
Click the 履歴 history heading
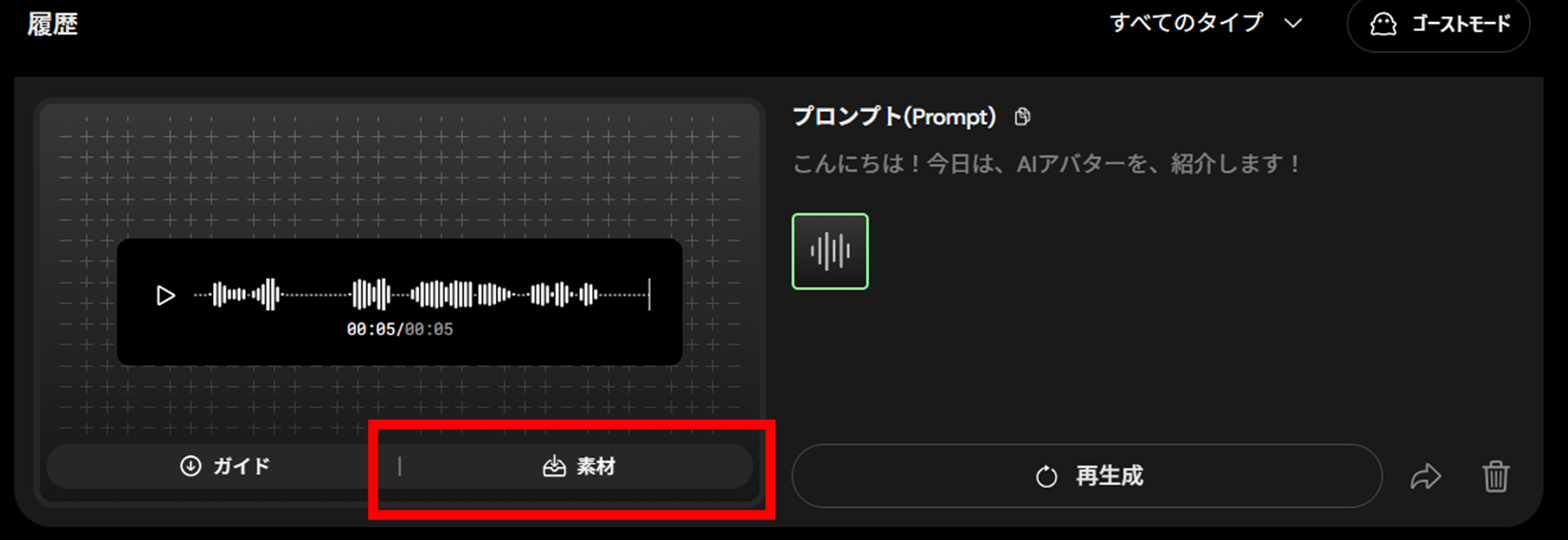pyautogui.click(x=53, y=25)
